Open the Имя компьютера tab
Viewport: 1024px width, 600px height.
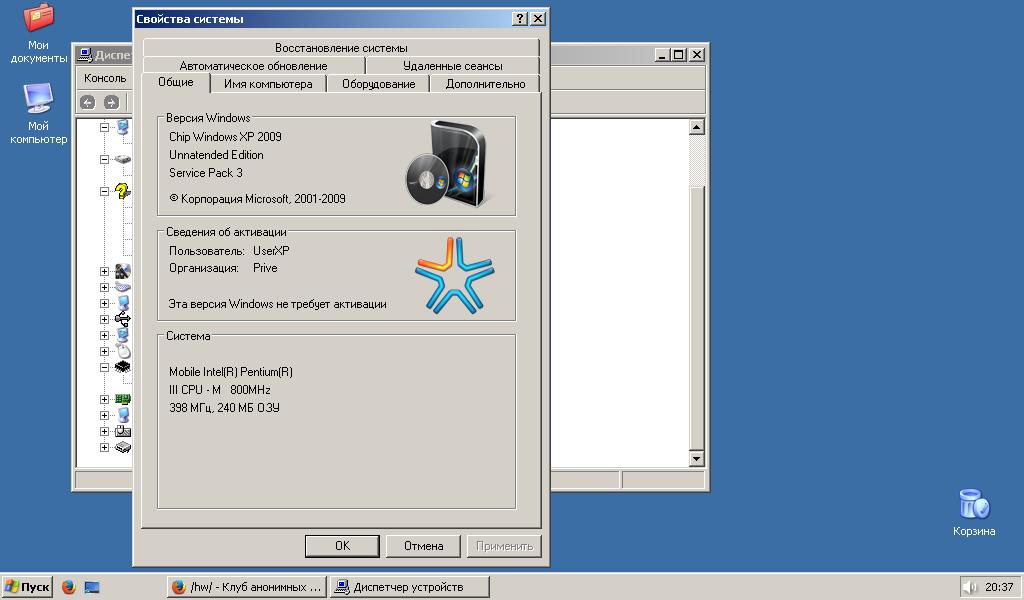point(268,84)
